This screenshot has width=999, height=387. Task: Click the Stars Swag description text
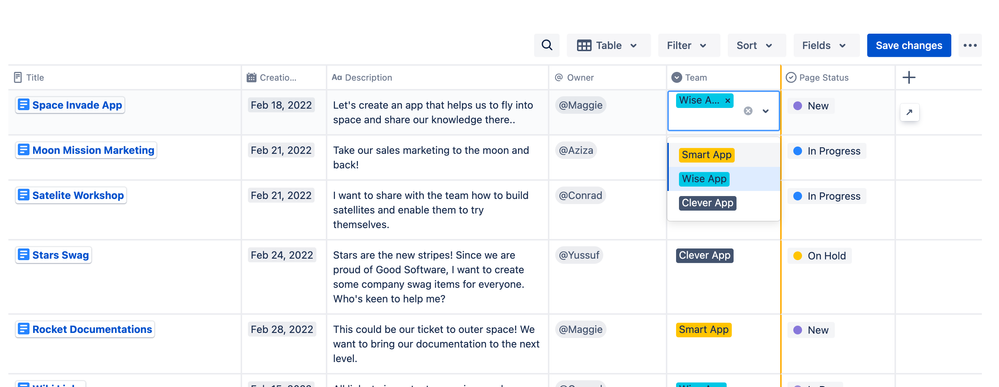(428, 277)
